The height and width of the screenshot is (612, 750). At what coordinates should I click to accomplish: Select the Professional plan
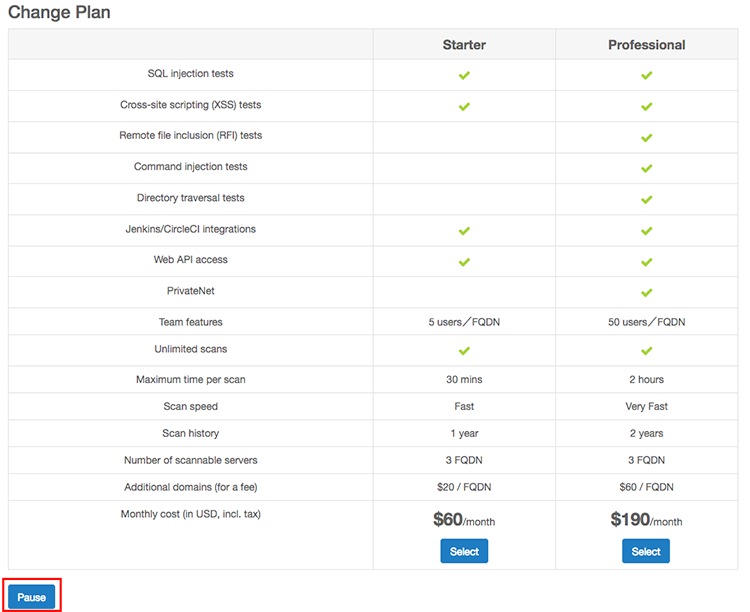(646, 551)
